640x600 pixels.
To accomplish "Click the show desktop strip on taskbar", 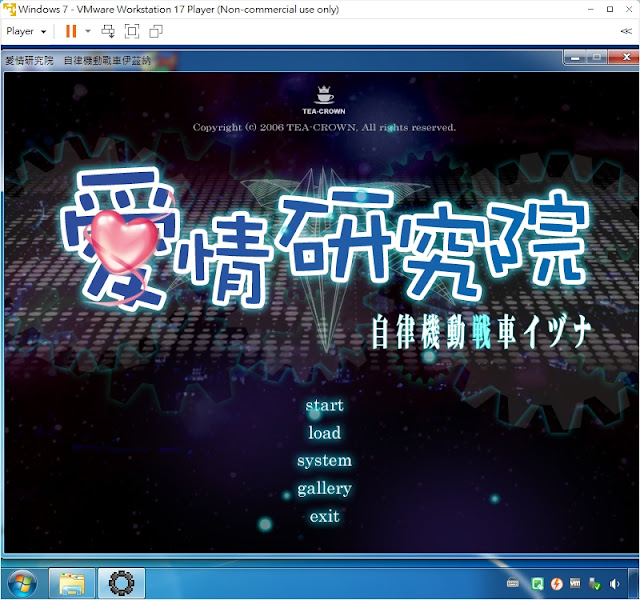I will pyautogui.click(x=634, y=583).
